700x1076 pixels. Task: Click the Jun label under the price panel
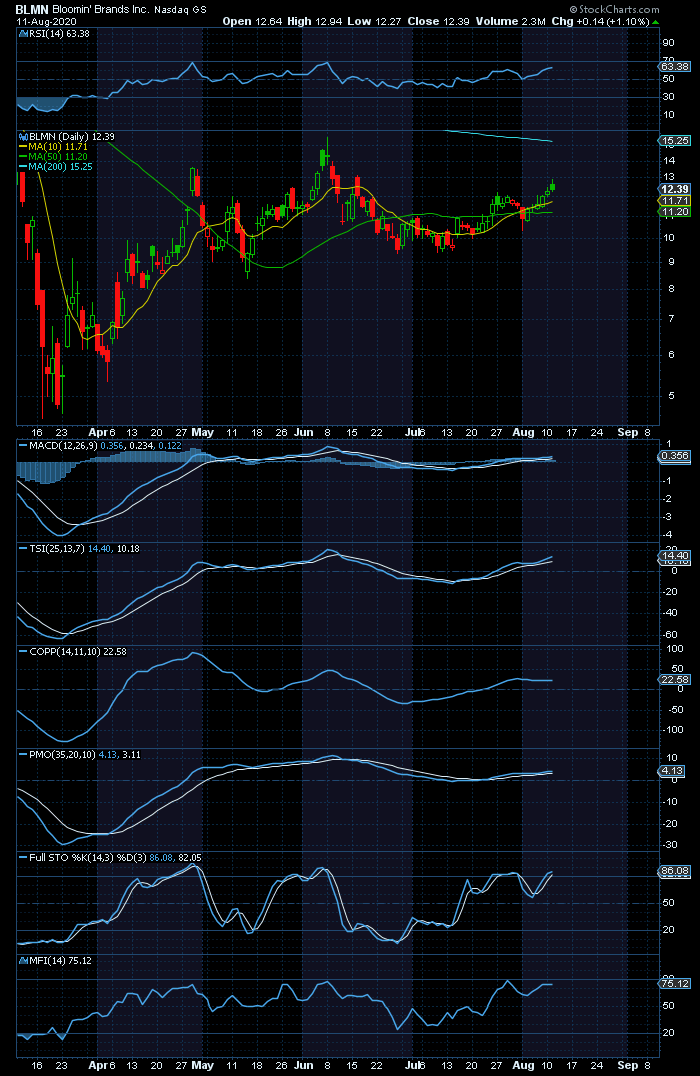tap(303, 432)
